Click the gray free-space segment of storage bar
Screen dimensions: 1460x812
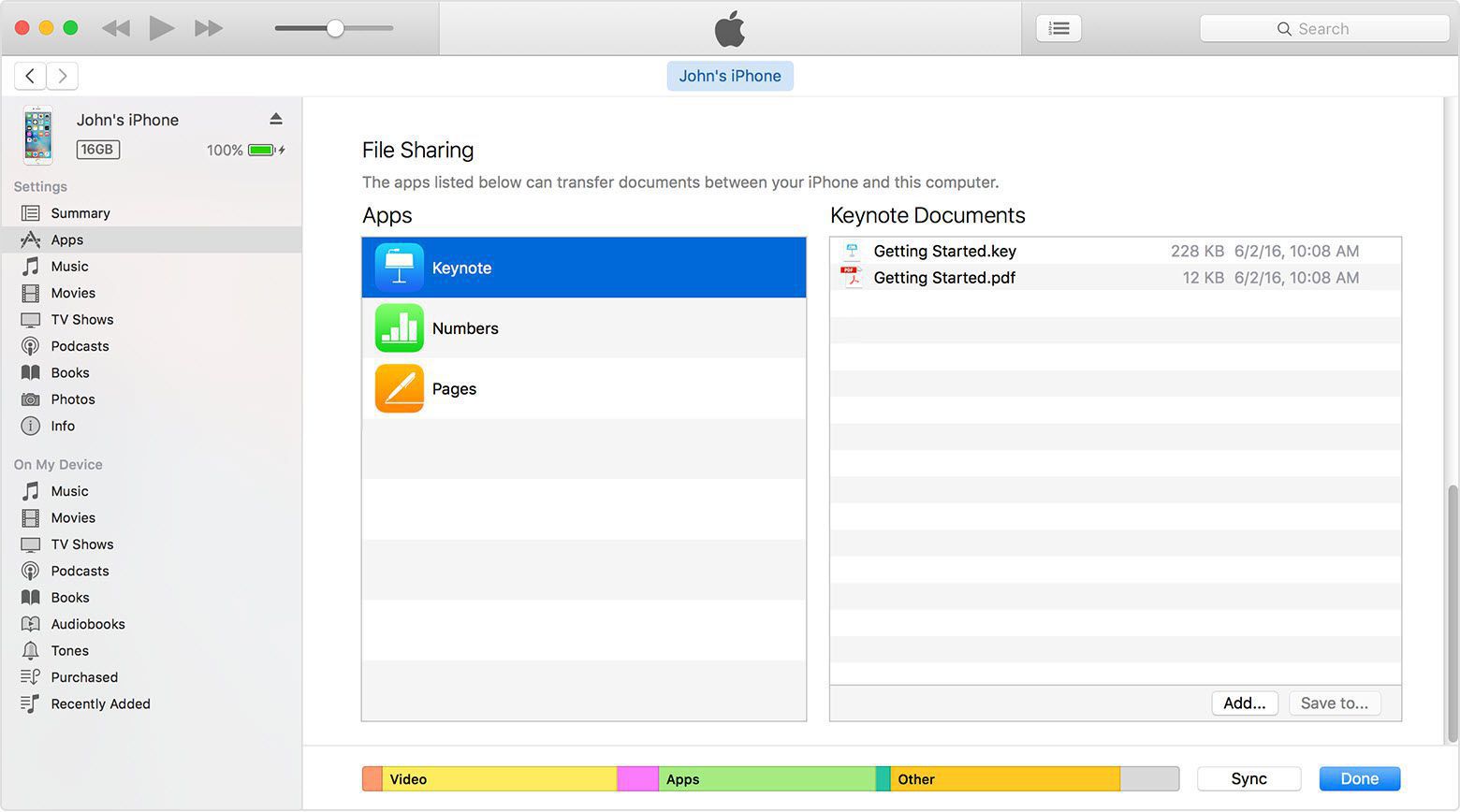[x=1149, y=778]
